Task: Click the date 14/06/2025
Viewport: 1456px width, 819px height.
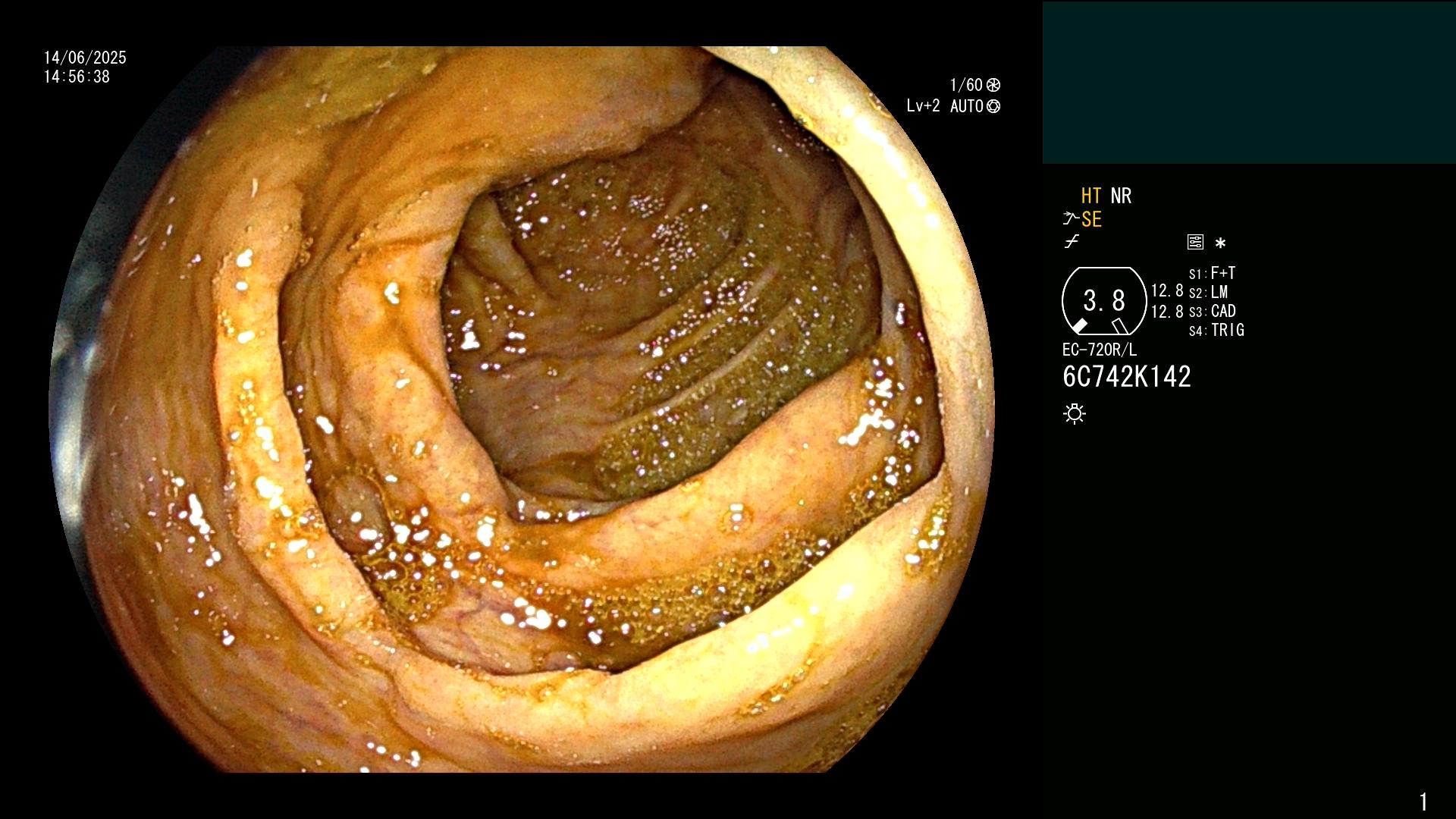Action: pyautogui.click(x=85, y=58)
